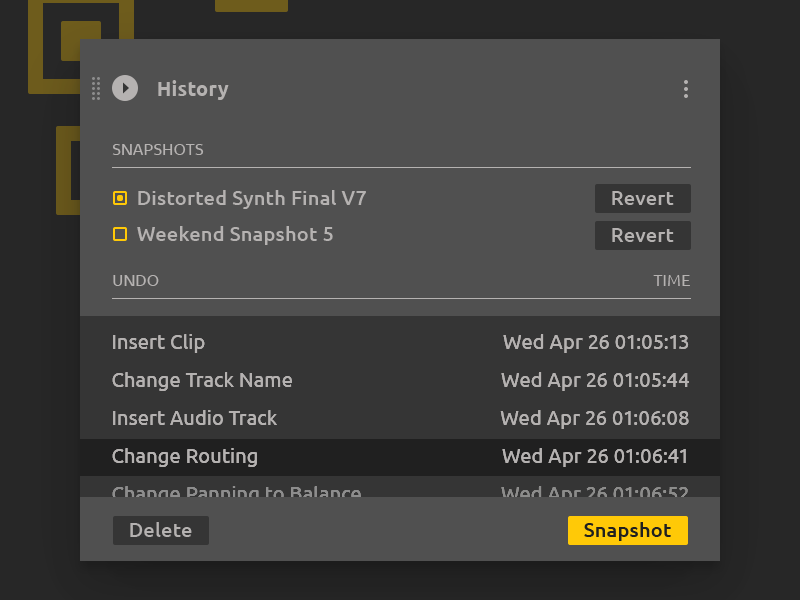The width and height of the screenshot is (800, 600).
Task: Select the SNAPSHOTS section header
Action: click(157, 149)
